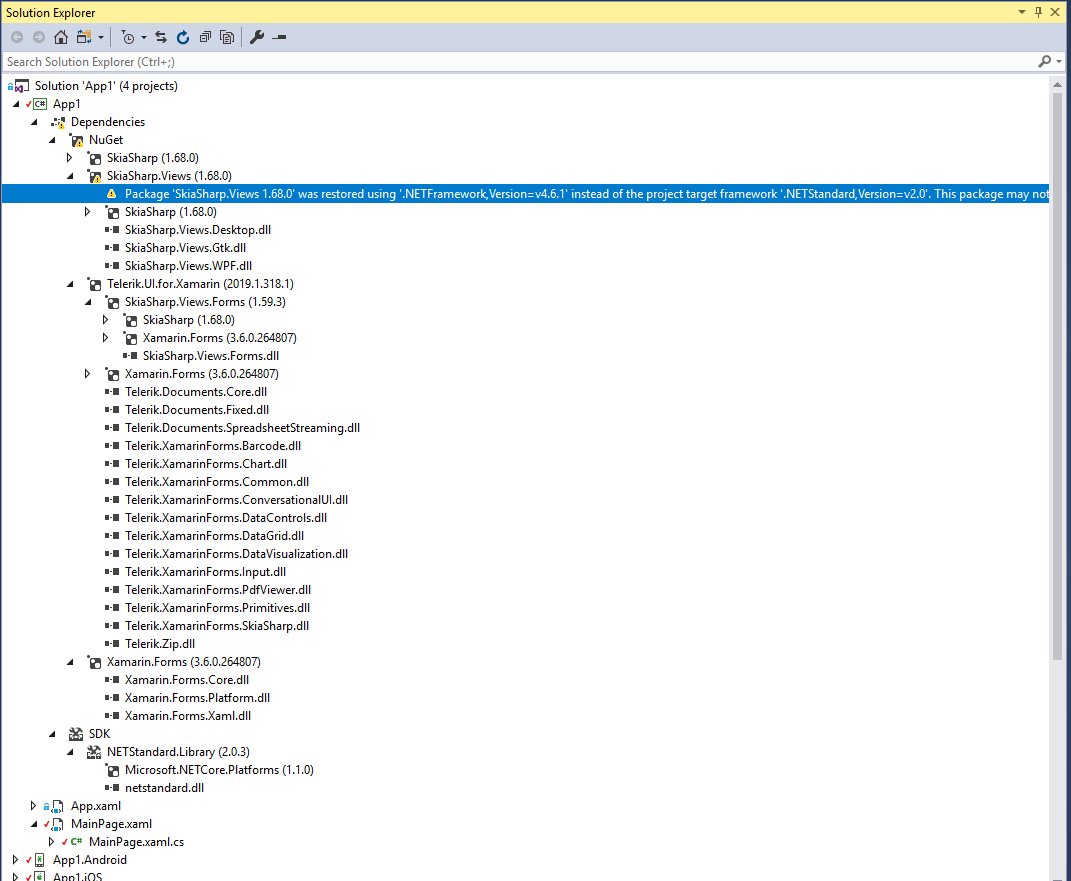The height and width of the screenshot is (881, 1071).
Task: Click the SDK node icon
Action: pyautogui.click(x=76, y=734)
